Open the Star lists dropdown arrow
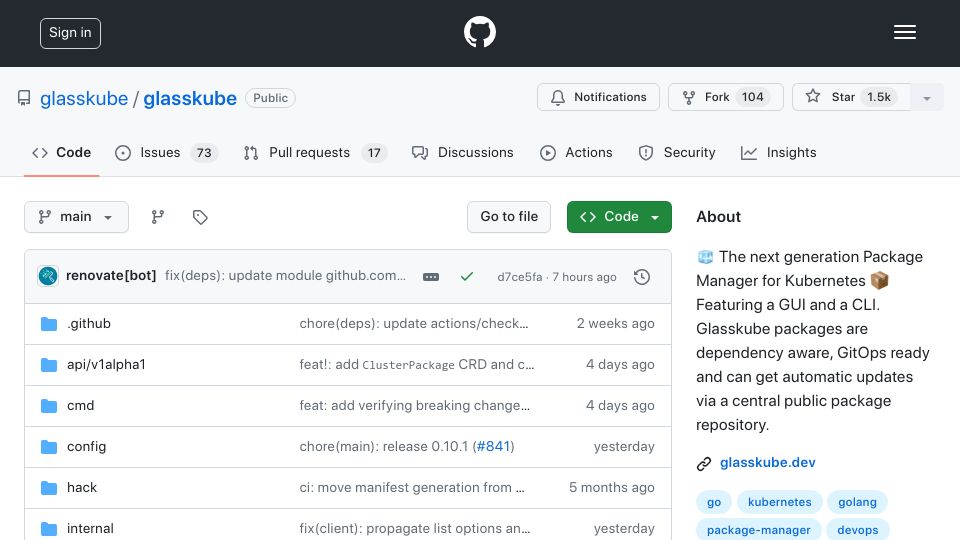This screenshot has width=960, height=540. coord(927,98)
